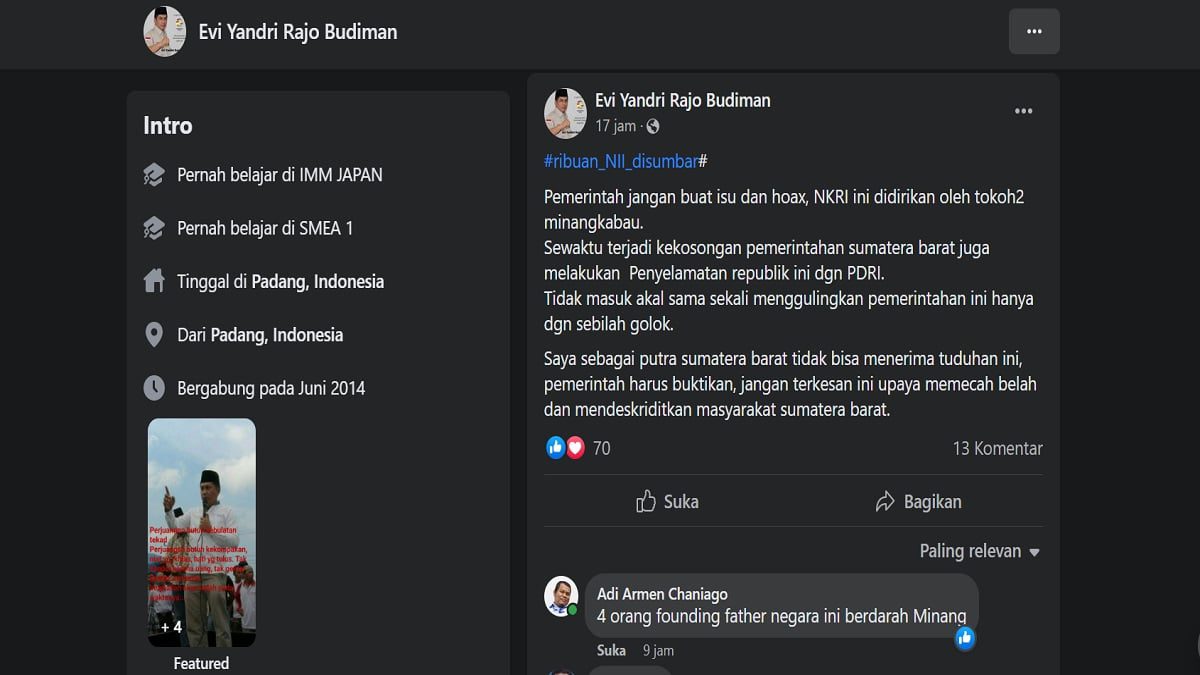This screenshot has height=675, width=1200.
Task: Click the red heart reaction icon
Action: click(x=575, y=448)
